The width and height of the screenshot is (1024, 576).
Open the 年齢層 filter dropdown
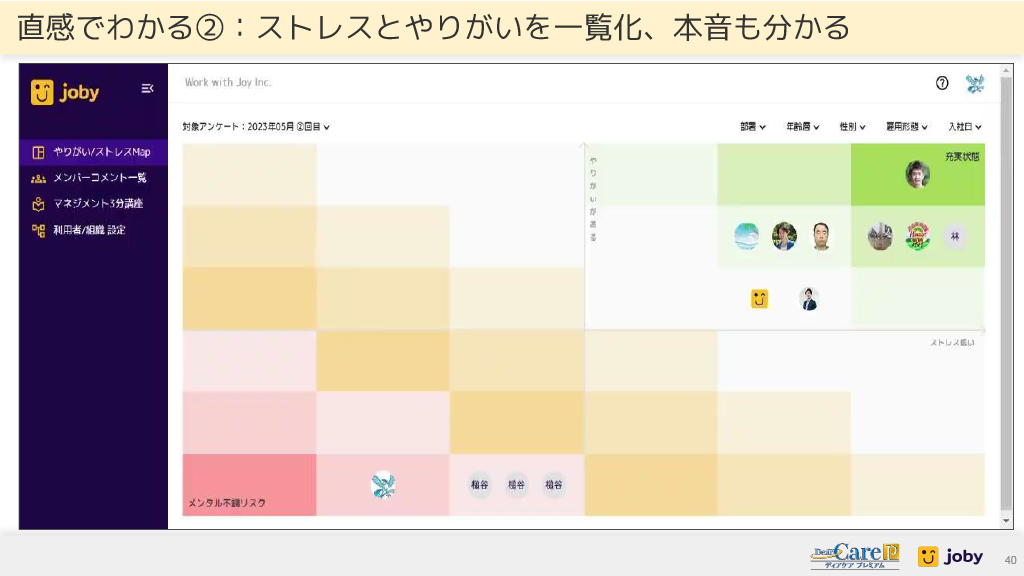click(x=802, y=127)
